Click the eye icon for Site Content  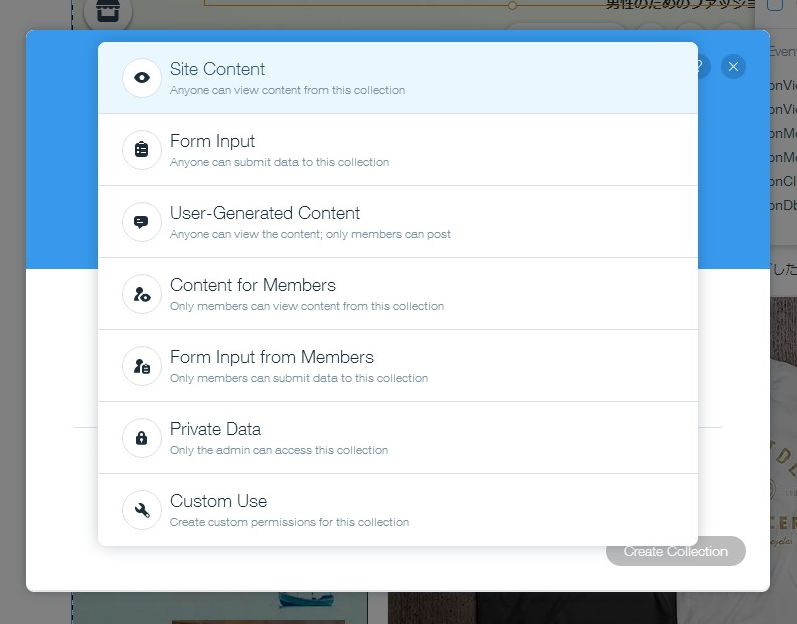tap(142, 78)
